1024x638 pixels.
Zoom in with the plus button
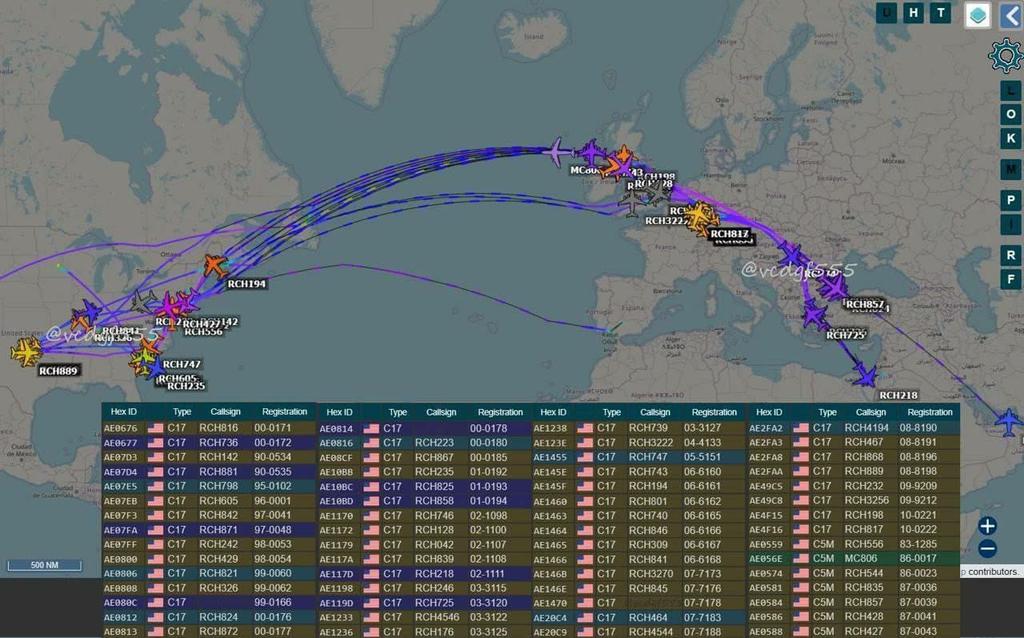[988, 525]
